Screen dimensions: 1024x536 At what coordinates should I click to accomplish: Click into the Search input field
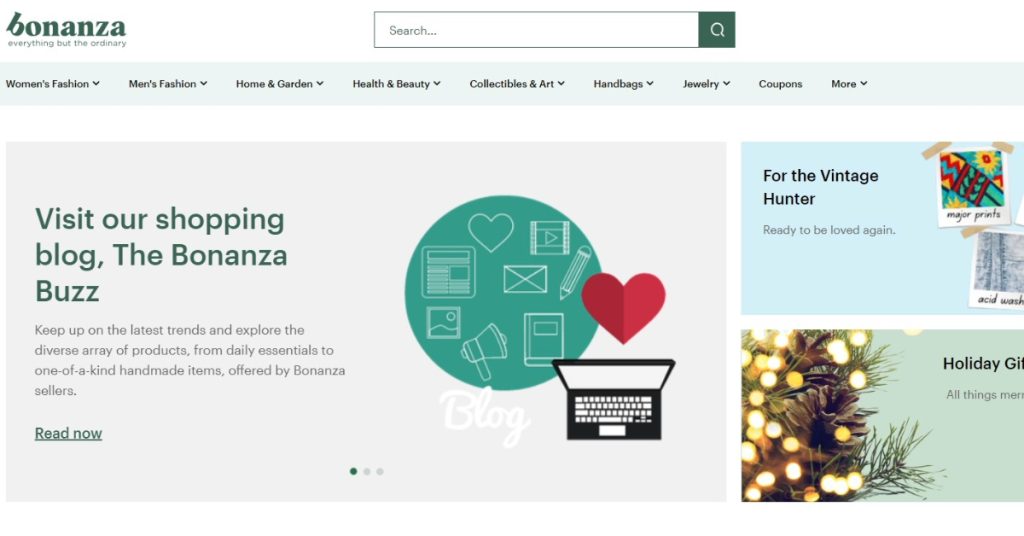[536, 30]
